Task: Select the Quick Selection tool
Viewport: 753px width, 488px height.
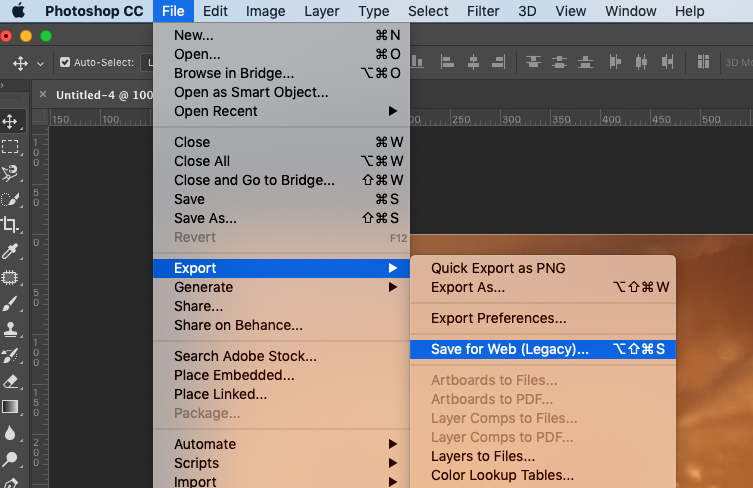Action: tap(10, 199)
